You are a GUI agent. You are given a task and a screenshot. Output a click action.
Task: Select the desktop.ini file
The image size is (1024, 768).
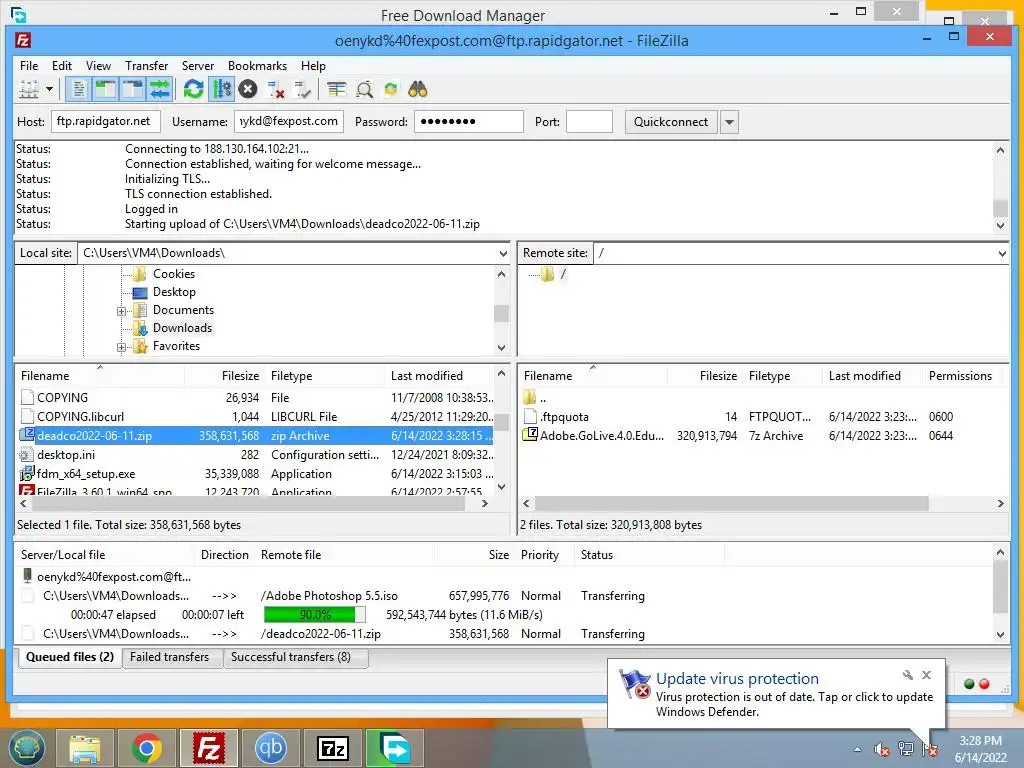click(x=65, y=455)
